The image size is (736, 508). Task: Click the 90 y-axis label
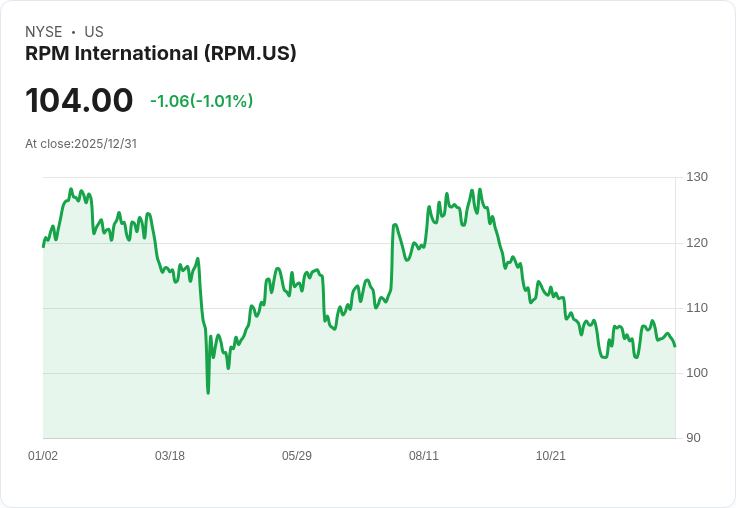point(694,438)
